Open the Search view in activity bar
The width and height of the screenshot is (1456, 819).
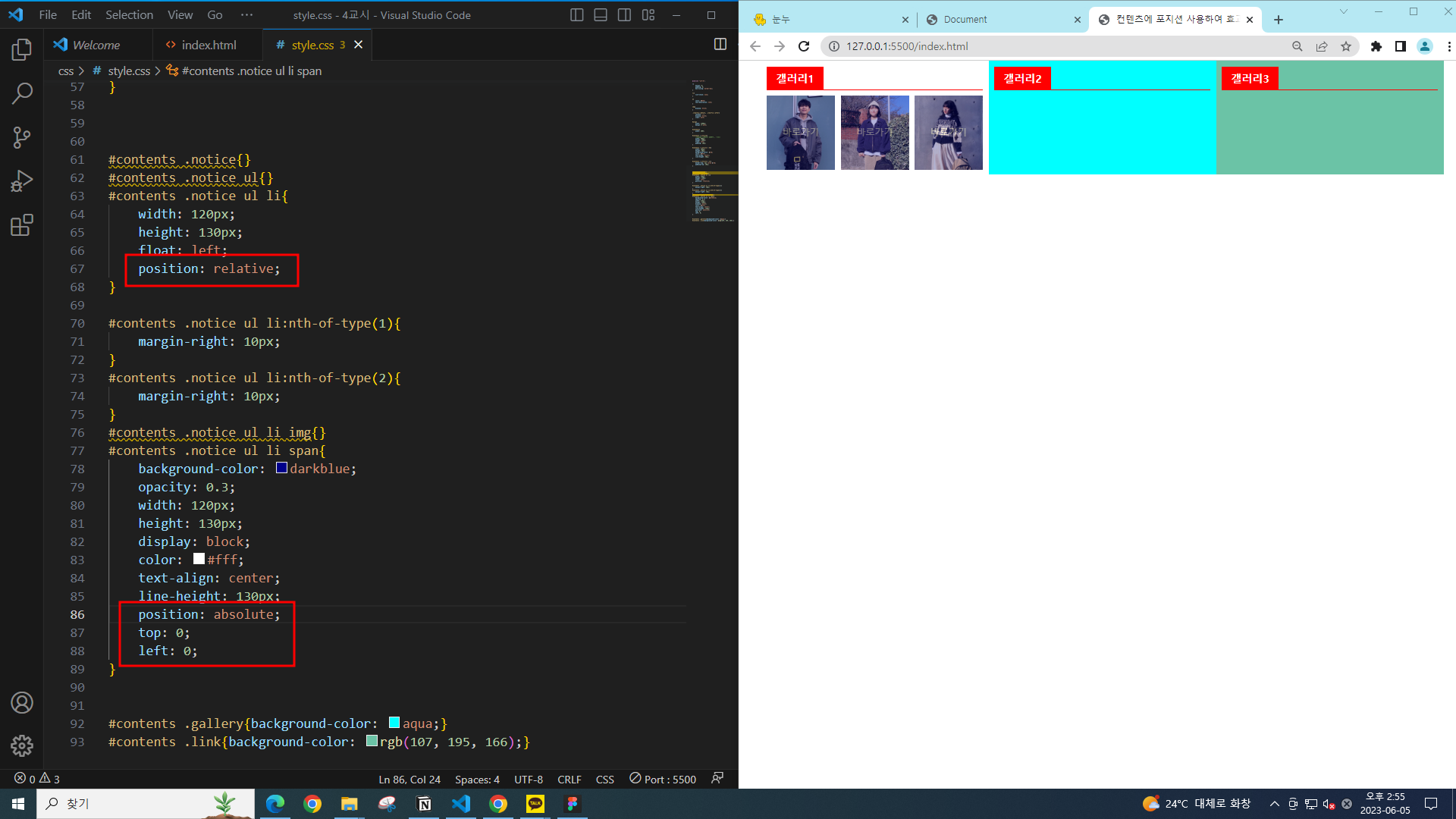coord(22,94)
